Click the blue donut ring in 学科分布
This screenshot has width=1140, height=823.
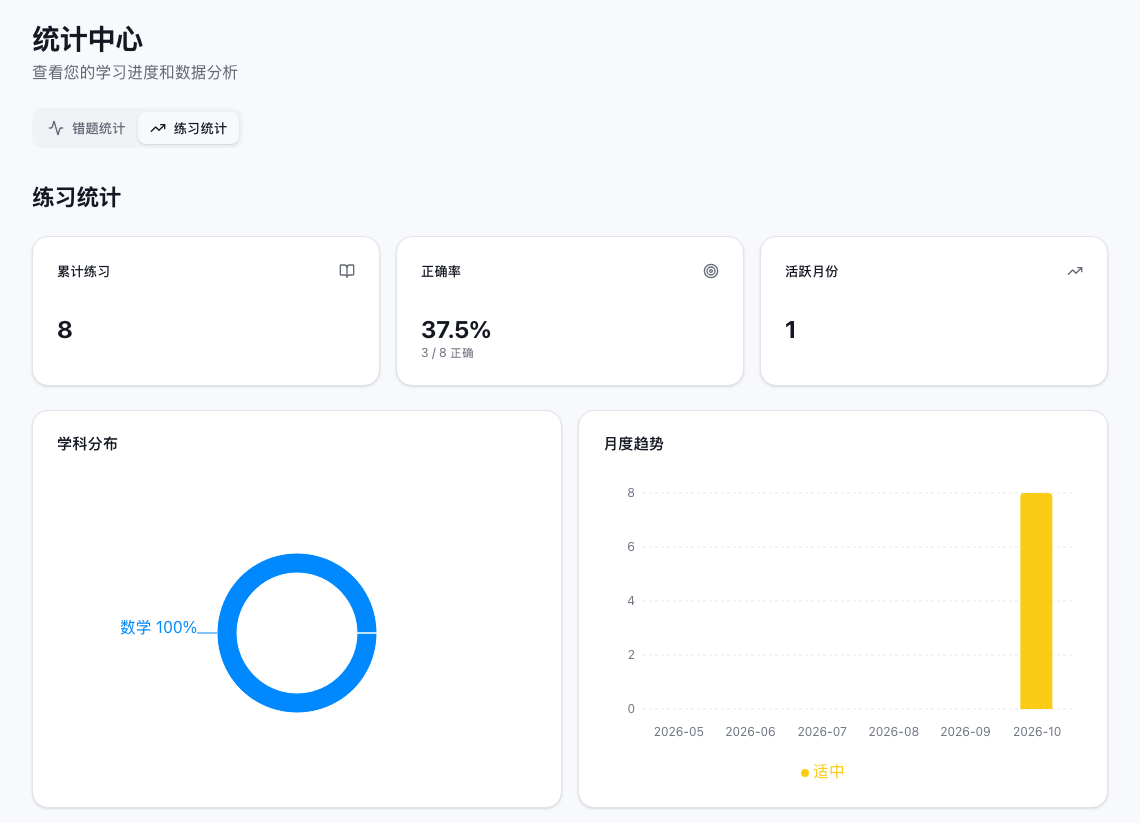pyautogui.click(x=297, y=563)
